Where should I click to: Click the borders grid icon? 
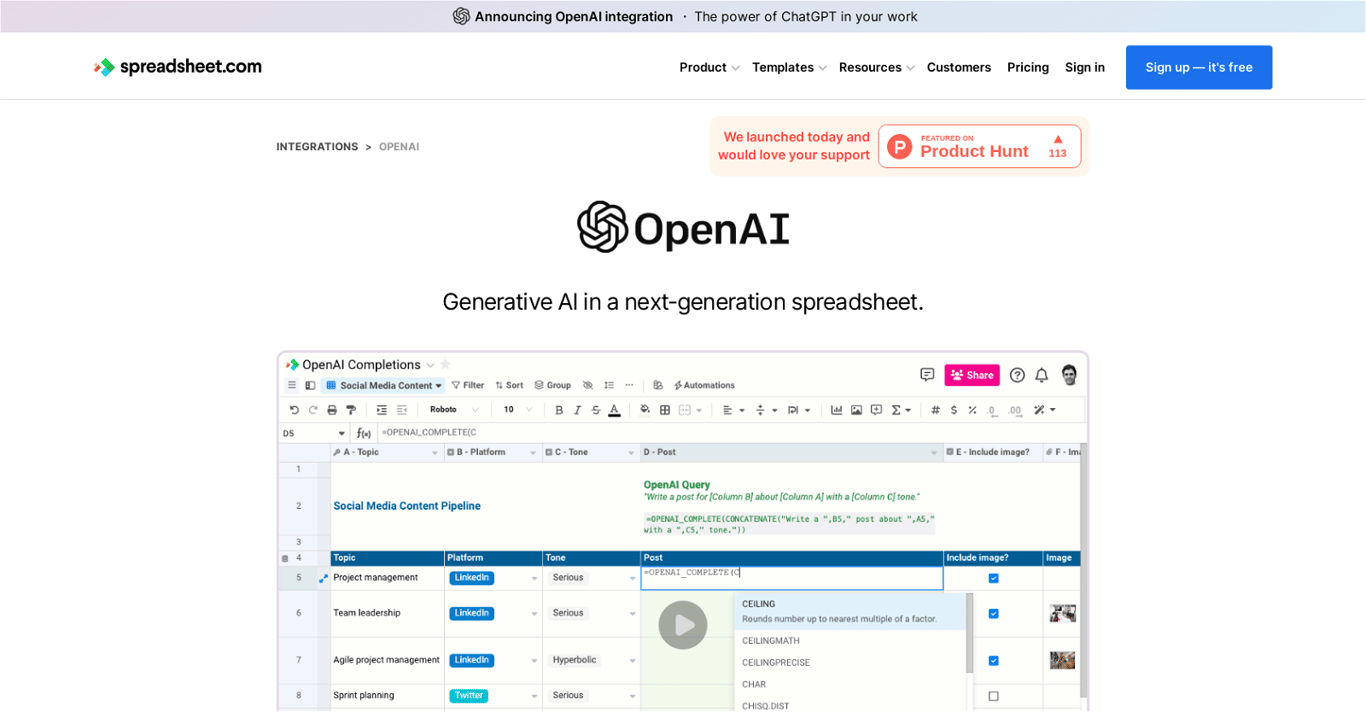pyautogui.click(x=665, y=410)
